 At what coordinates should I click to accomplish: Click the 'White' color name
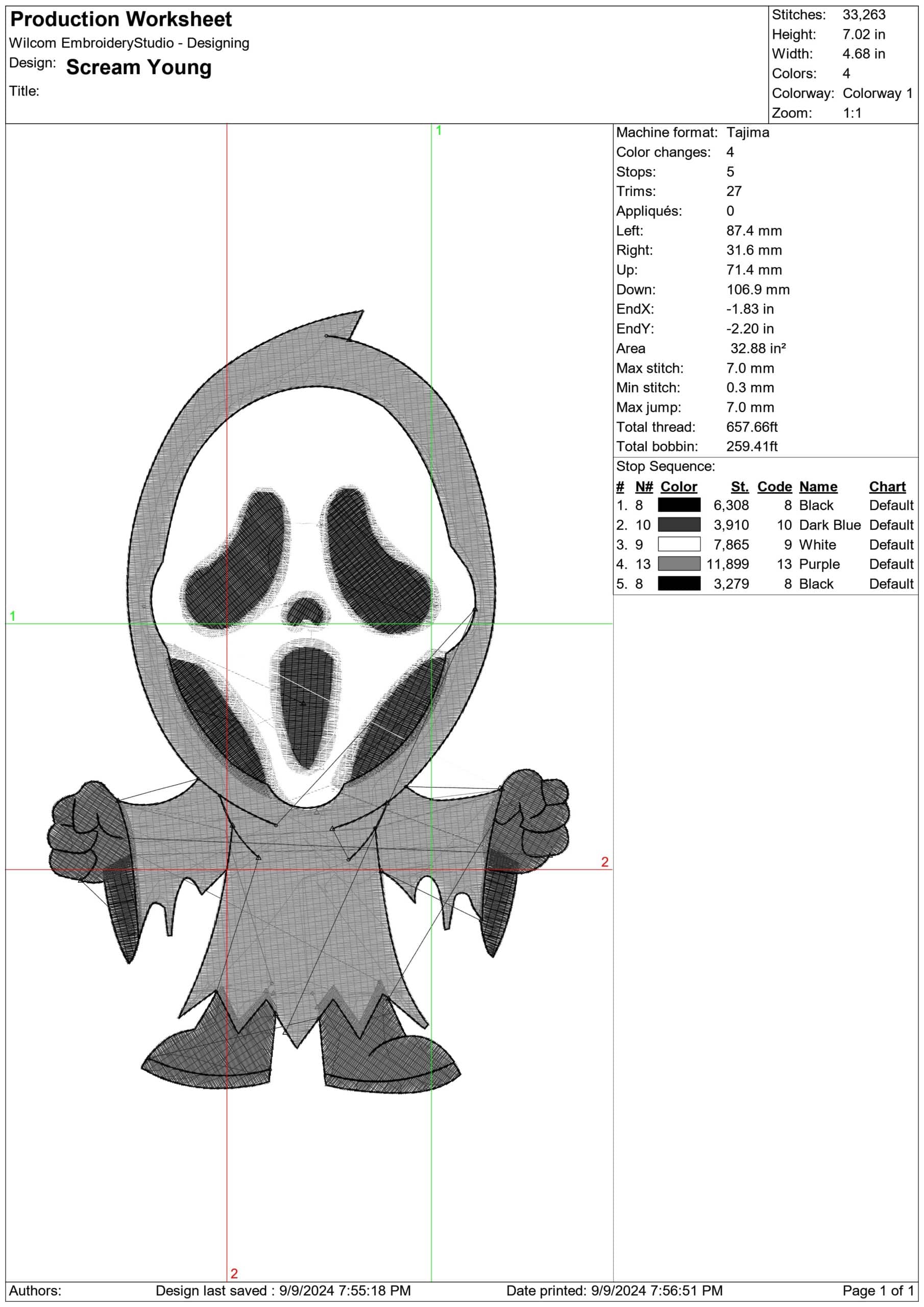coord(817,545)
